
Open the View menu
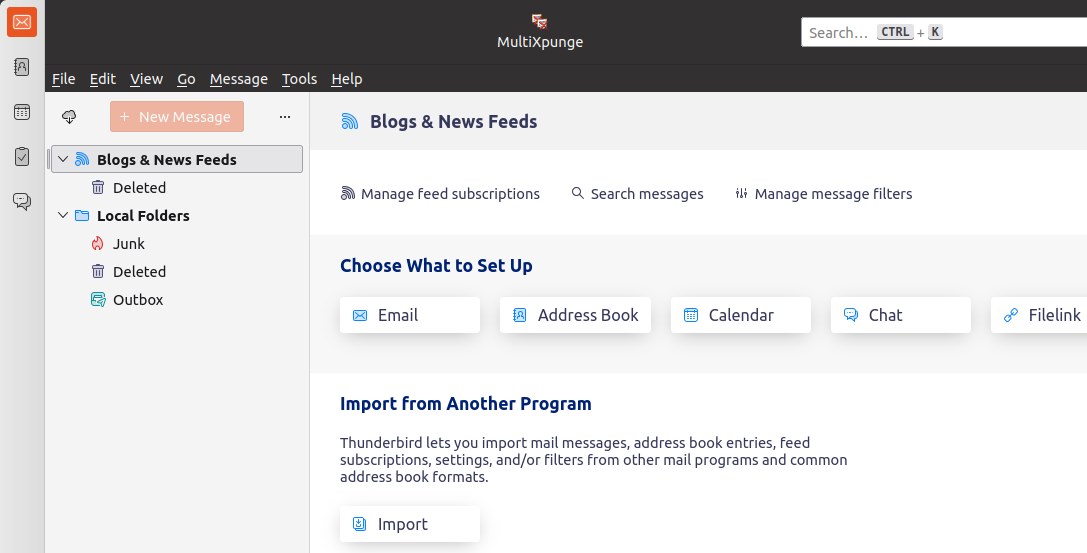coord(146,79)
